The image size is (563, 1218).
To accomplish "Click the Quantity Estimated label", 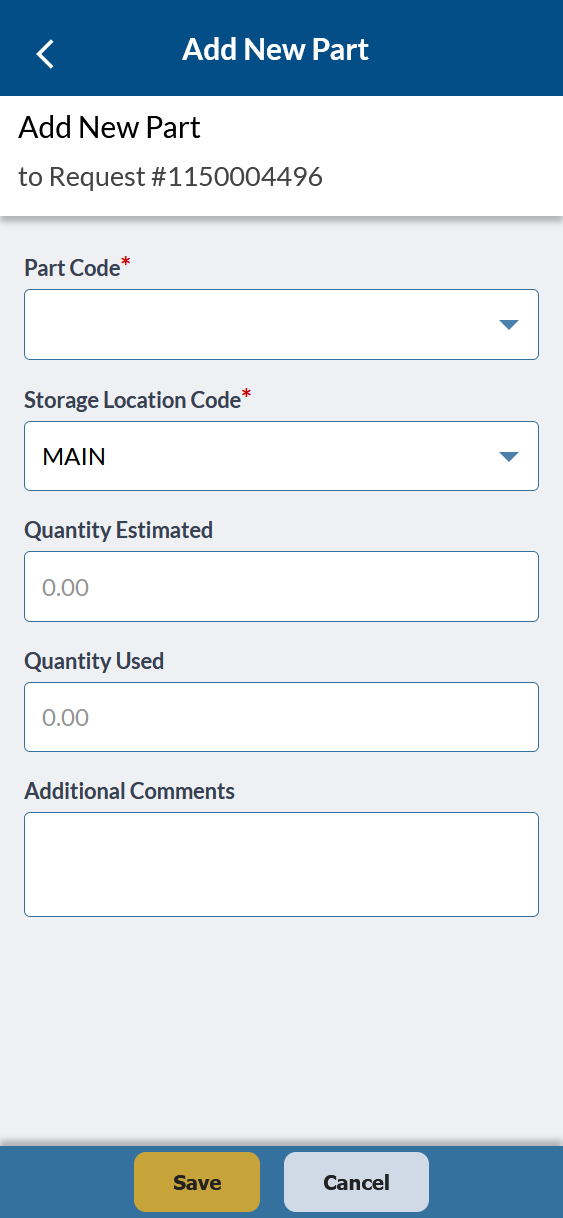I will (118, 530).
